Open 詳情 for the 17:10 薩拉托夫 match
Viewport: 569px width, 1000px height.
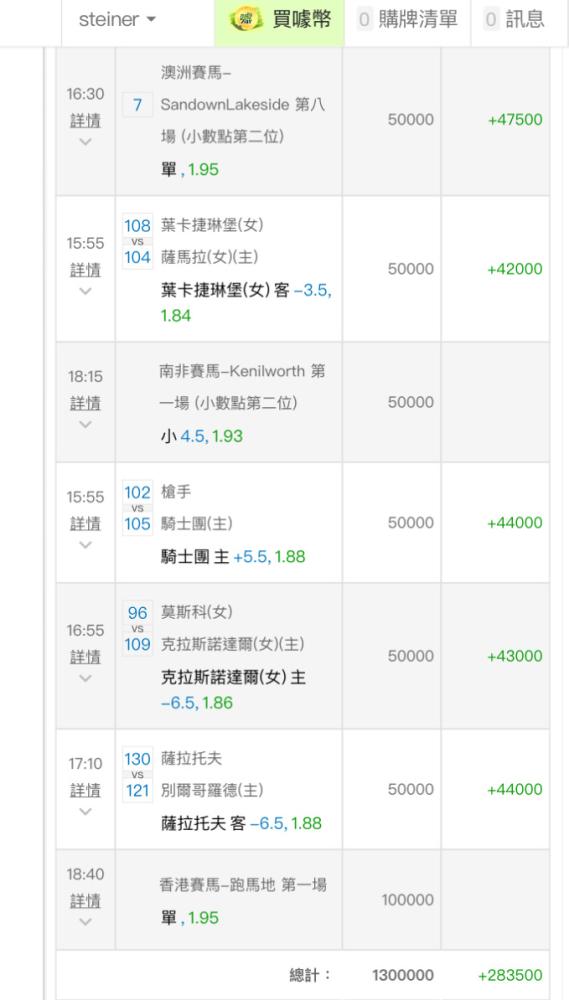[x=85, y=790]
